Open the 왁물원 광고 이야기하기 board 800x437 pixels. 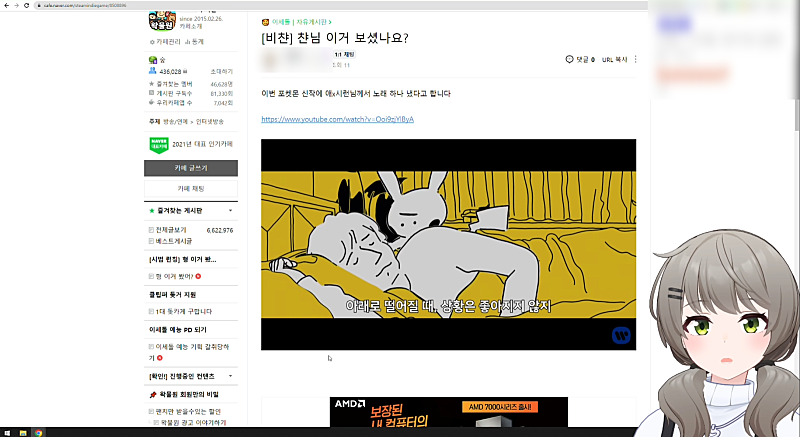tap(193, 423)
